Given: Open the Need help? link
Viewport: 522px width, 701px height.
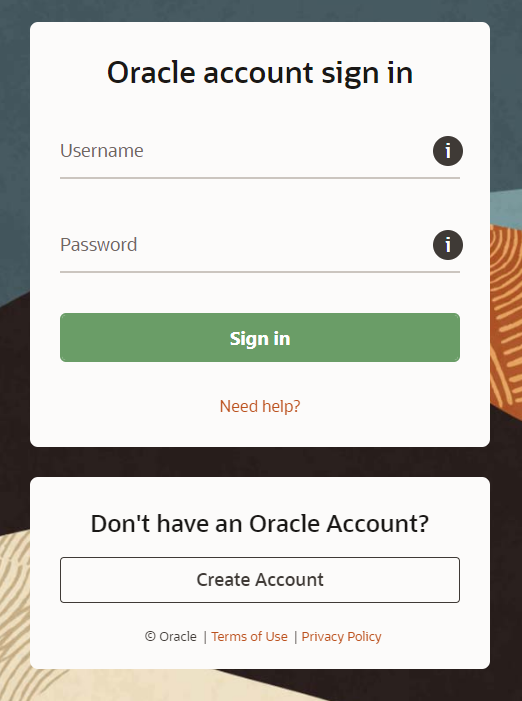Looking at the screenshot, I should [x=260, y=406].
